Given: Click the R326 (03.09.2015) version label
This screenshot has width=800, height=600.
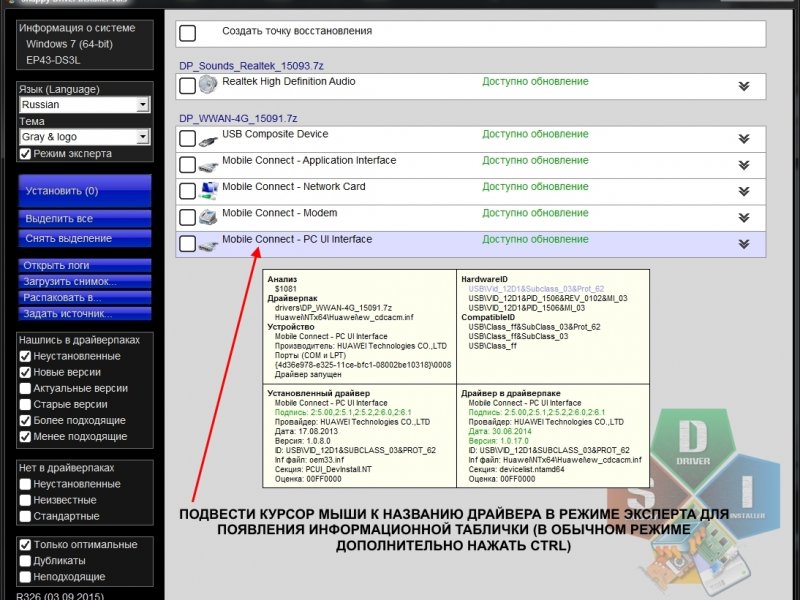Looking at the screenshot, I should pyautogui.click(x=60, y=596).
